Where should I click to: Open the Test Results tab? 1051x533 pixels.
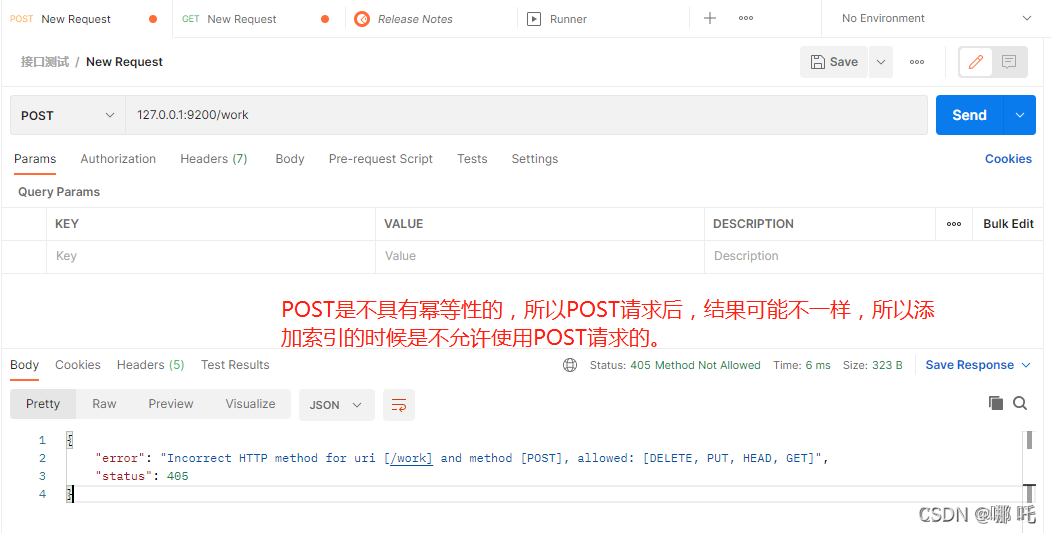pyautogui.click(x=235, y=365)
